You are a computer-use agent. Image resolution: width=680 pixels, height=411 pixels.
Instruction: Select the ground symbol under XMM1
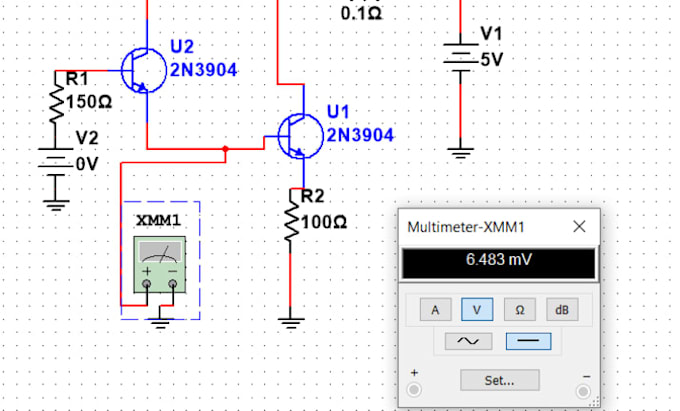(x=160, y=323)
